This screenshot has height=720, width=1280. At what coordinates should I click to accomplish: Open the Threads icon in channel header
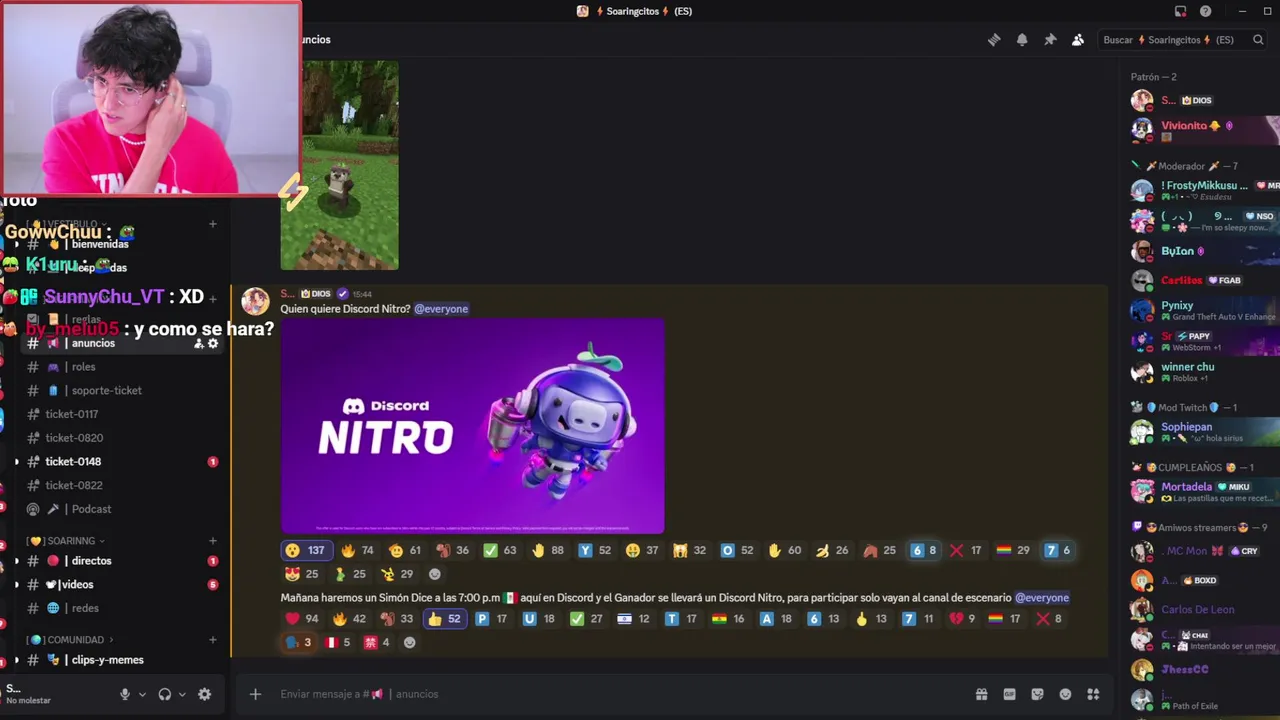pyautogui.click(x=994, y=40)
